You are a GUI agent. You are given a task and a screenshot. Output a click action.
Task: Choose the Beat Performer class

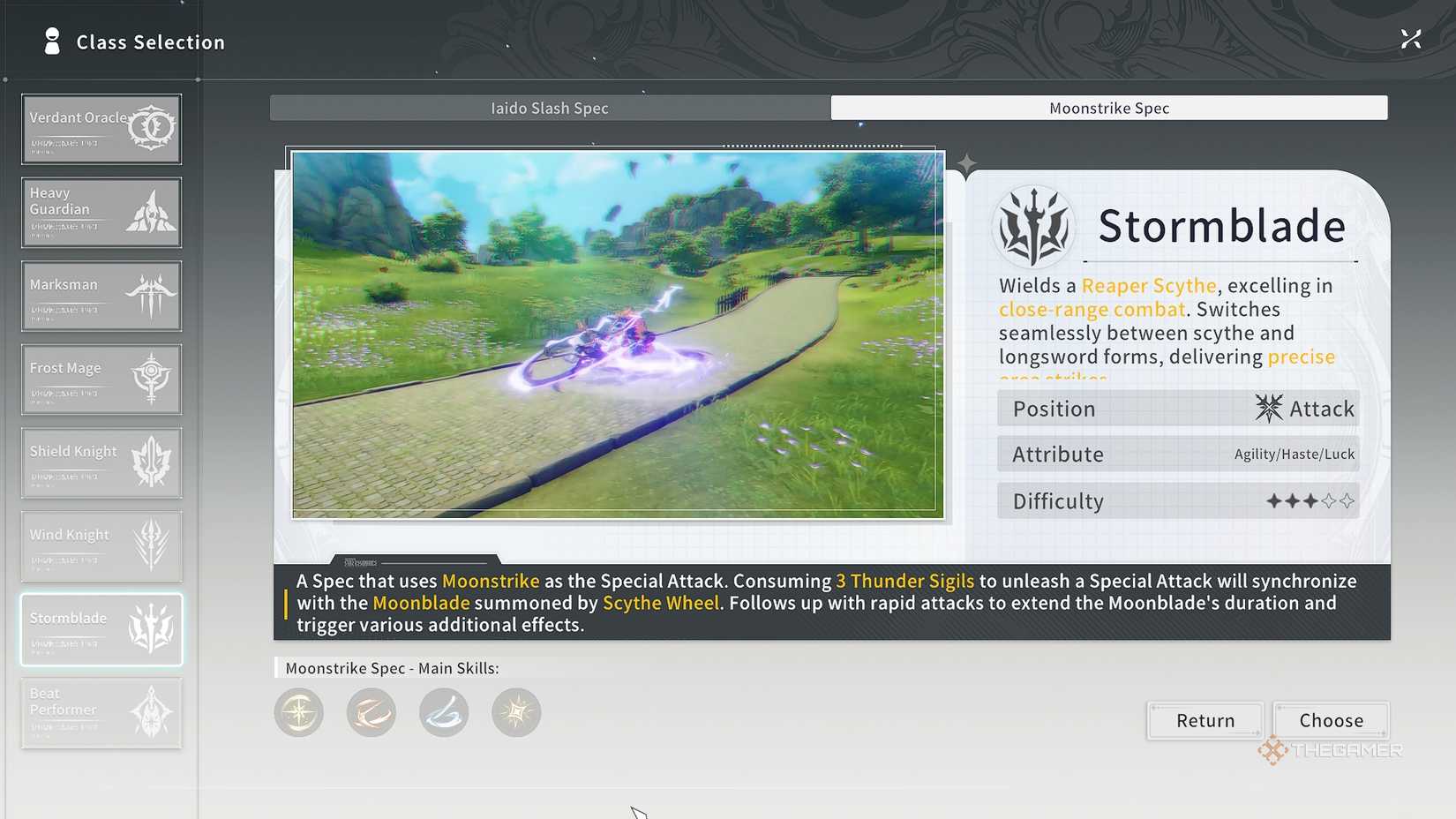pyautogui.click(x=101, y=712)
